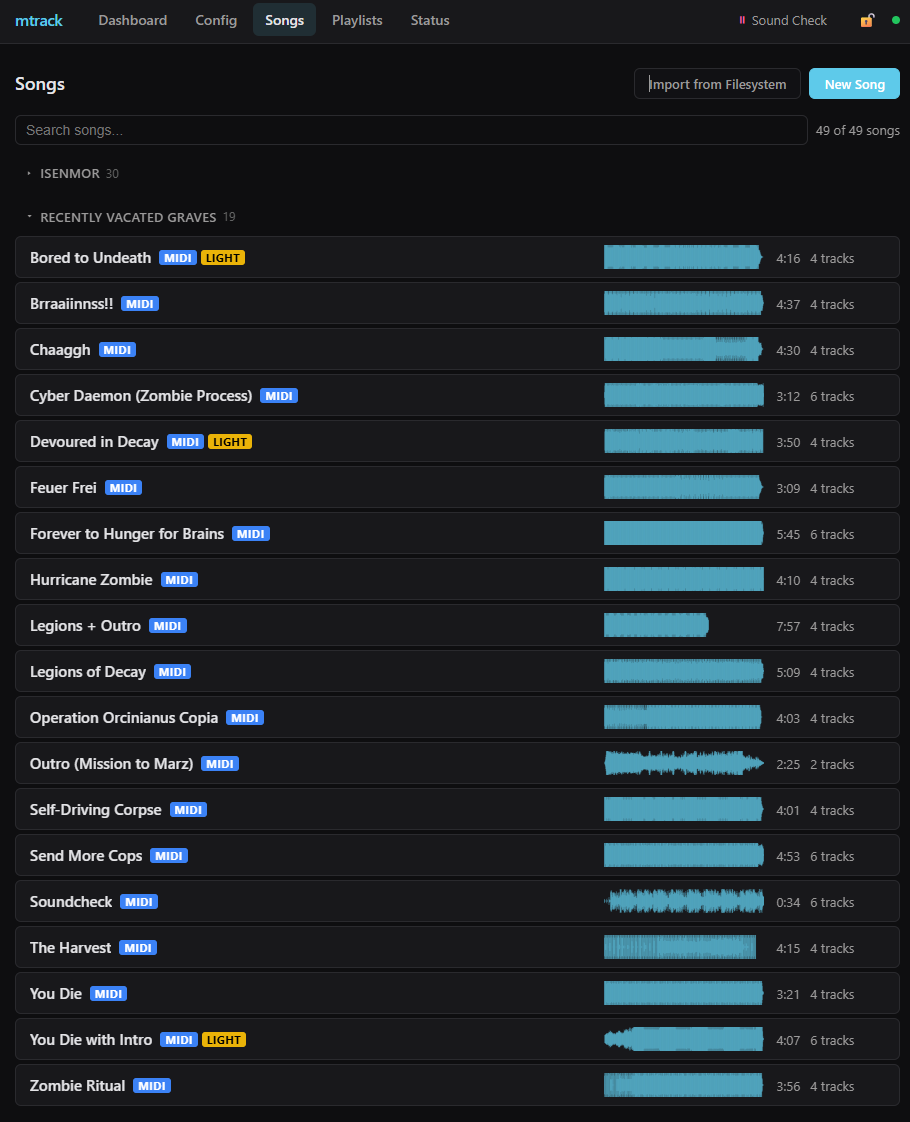Viewport: 910px width, 1122px height.
Task: Click Import from Filesystem
Action: (716, 83)
